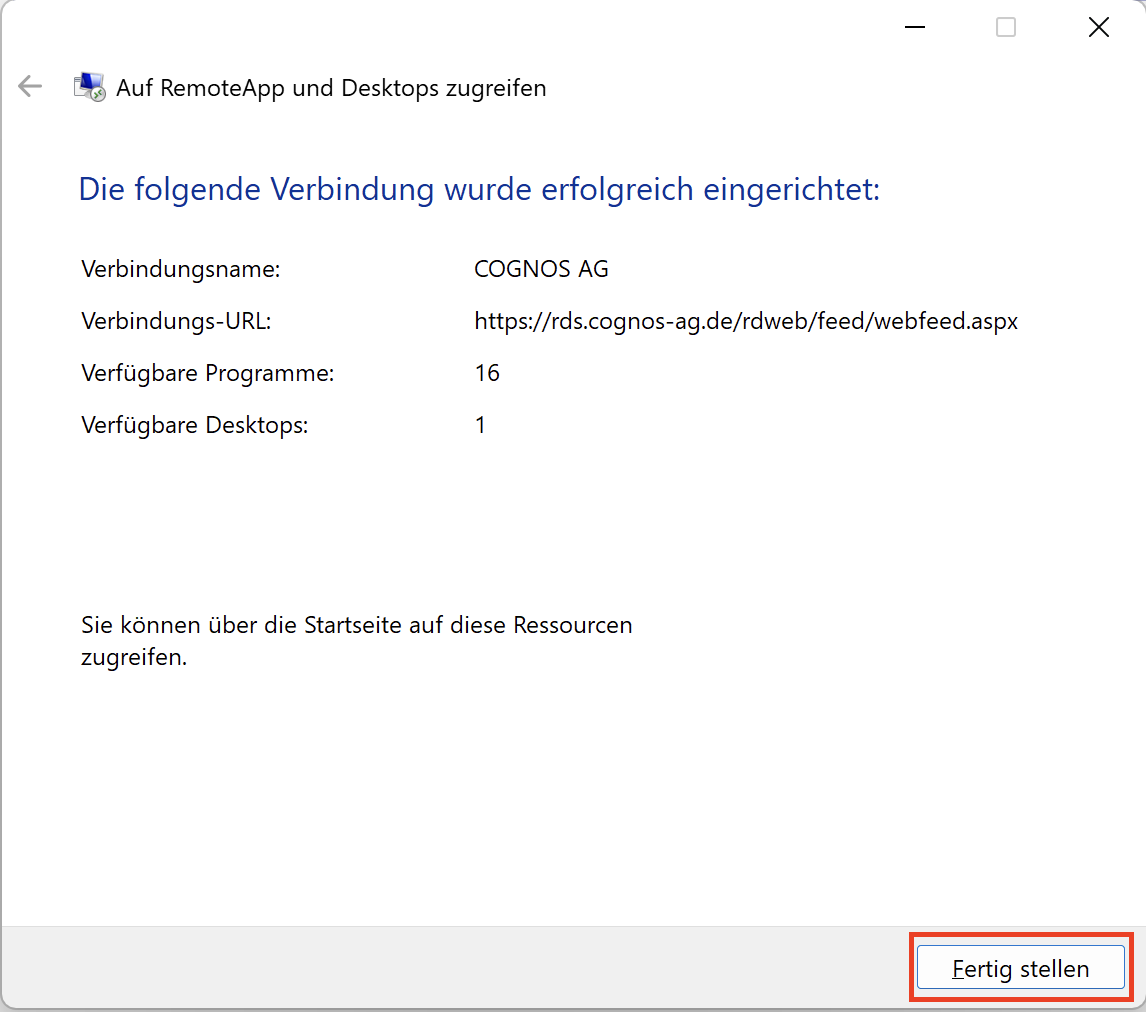
Task: Select the Verbindungs-URL label
Action: 176,321
